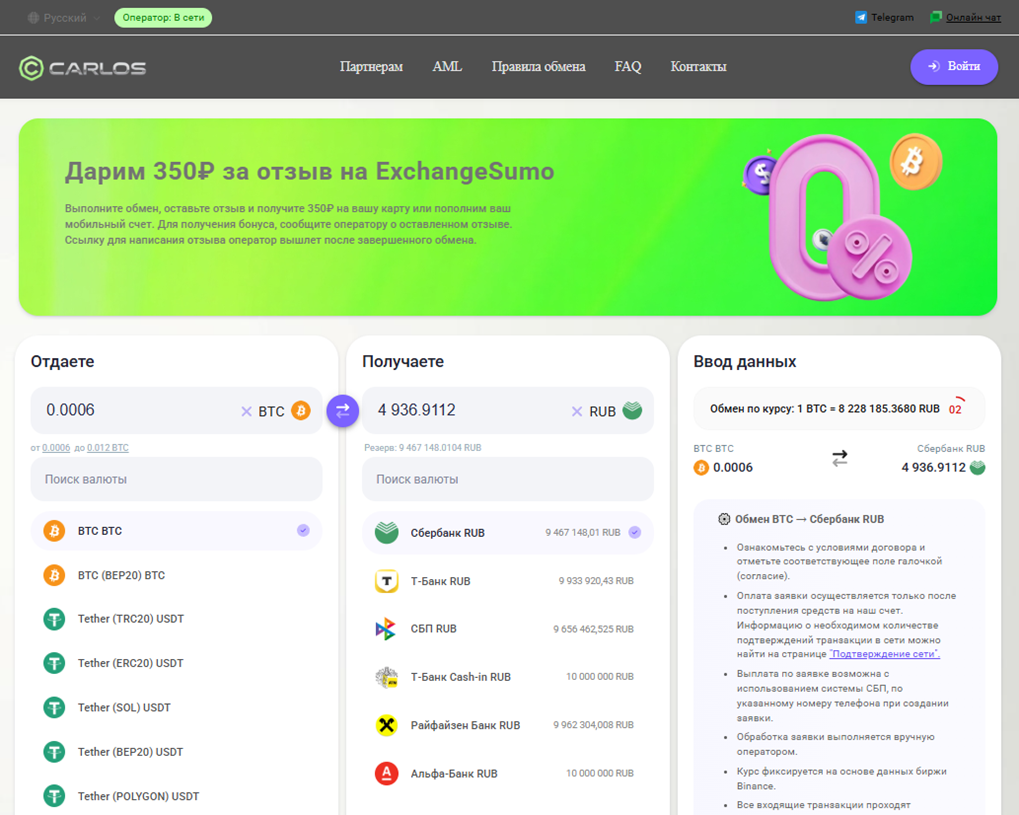Viewport: 1019px width, 815px height.
Task: Click the BTC (BEP20) coin icon
Action: (54, 575)
